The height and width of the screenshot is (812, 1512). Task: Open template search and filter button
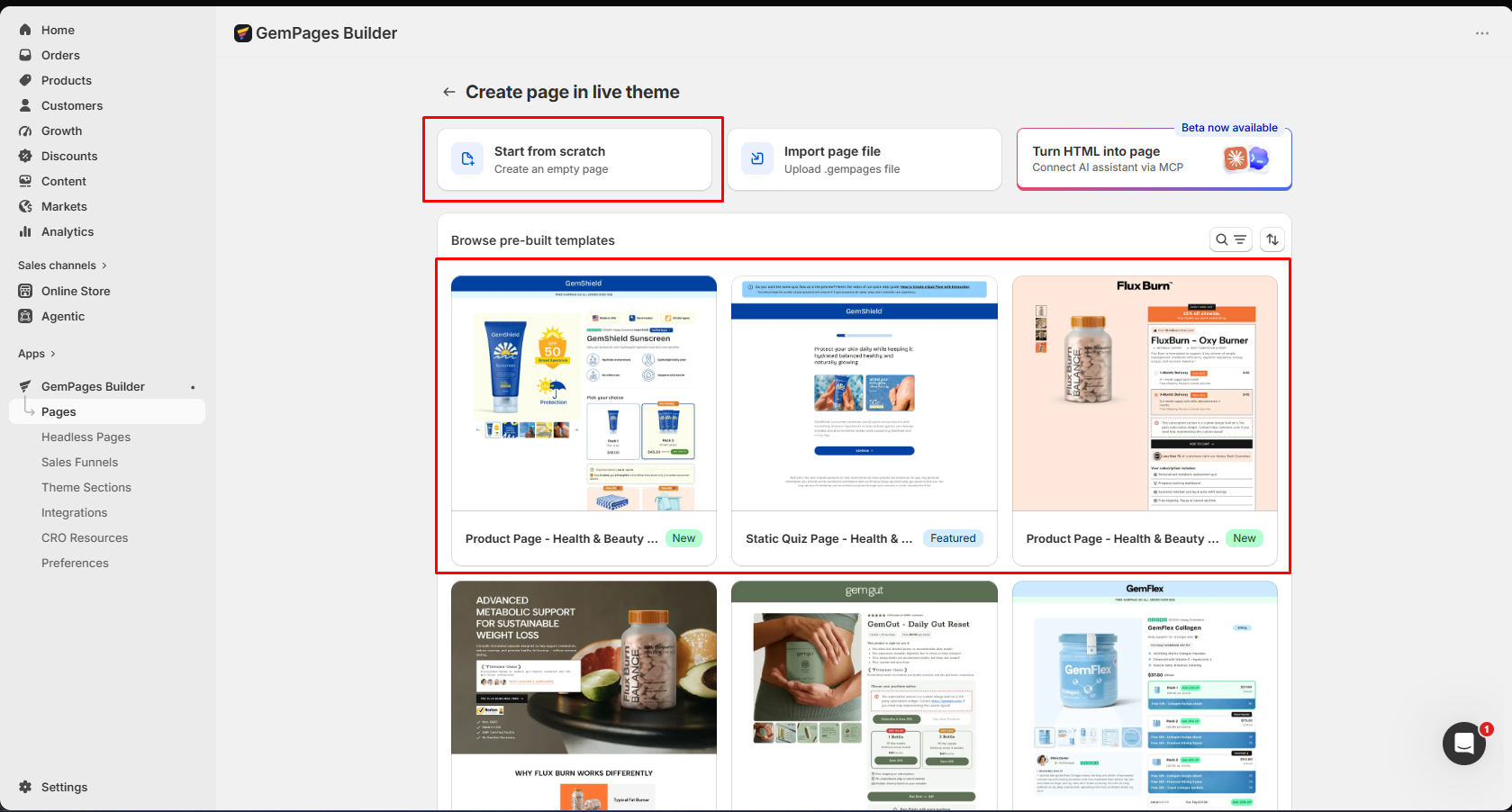pyautogui.click(x=1230, y=239)
